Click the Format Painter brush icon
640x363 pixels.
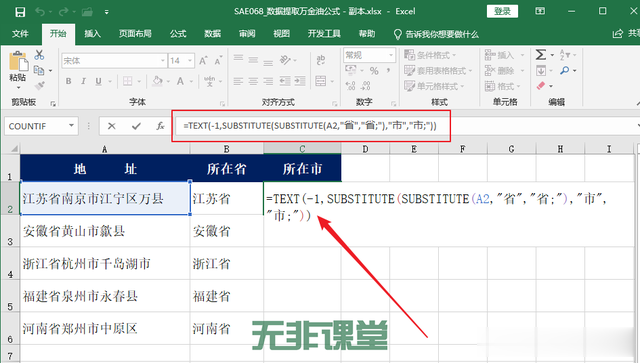tap(39, 85)
